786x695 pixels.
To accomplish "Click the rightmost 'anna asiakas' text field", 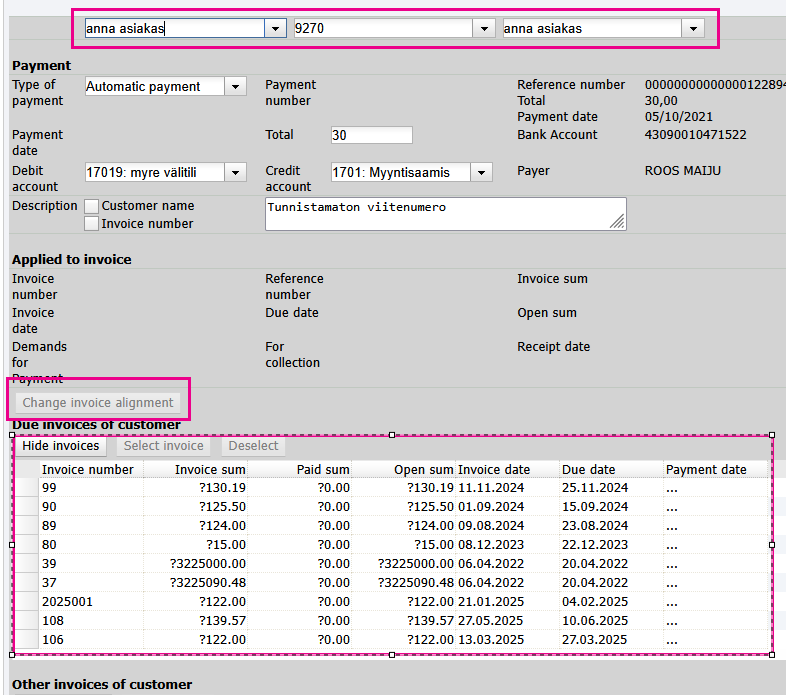I will point(593,29).
